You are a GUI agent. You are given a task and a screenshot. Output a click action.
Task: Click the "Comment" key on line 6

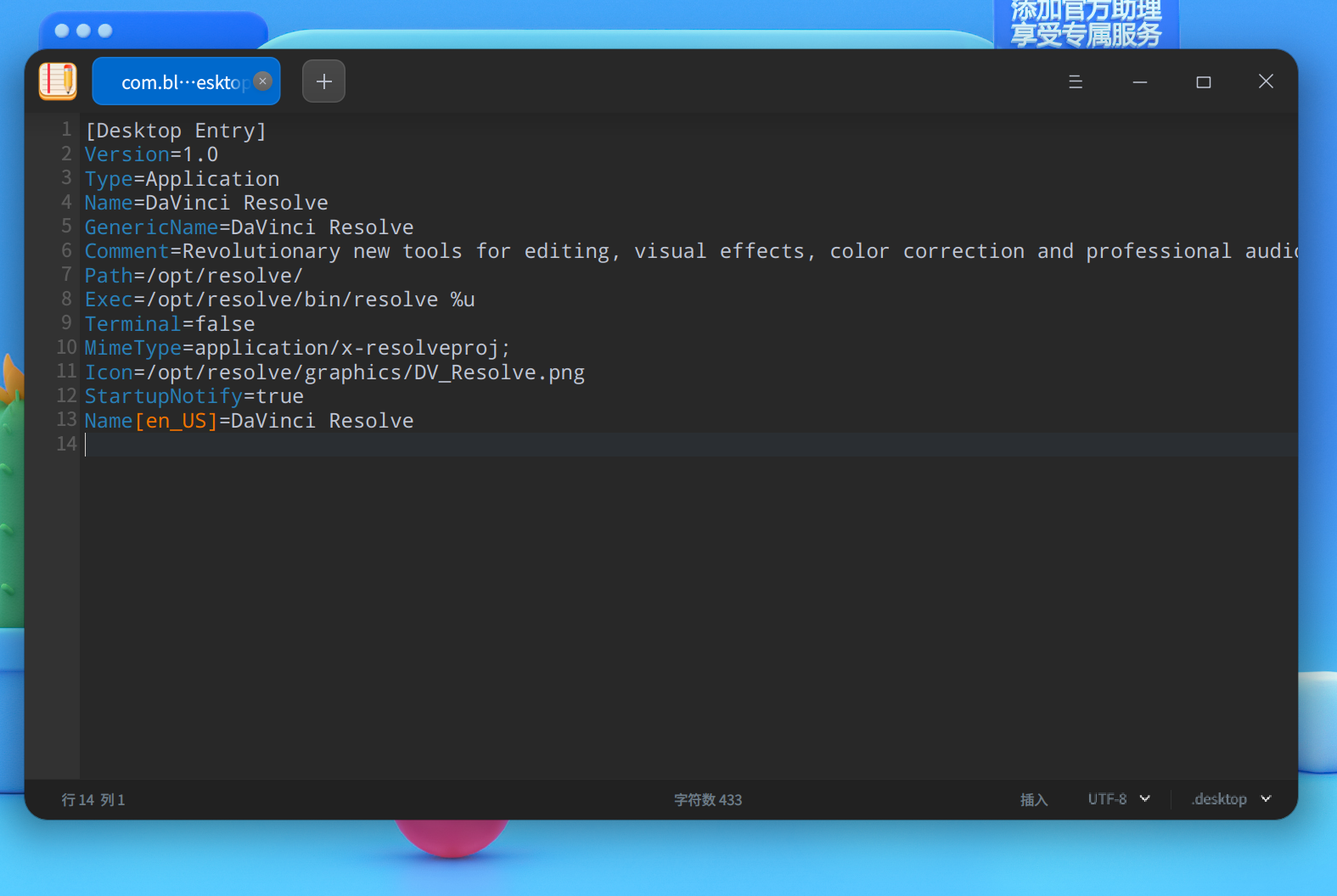pyautogui.click(x=127, y=251)
